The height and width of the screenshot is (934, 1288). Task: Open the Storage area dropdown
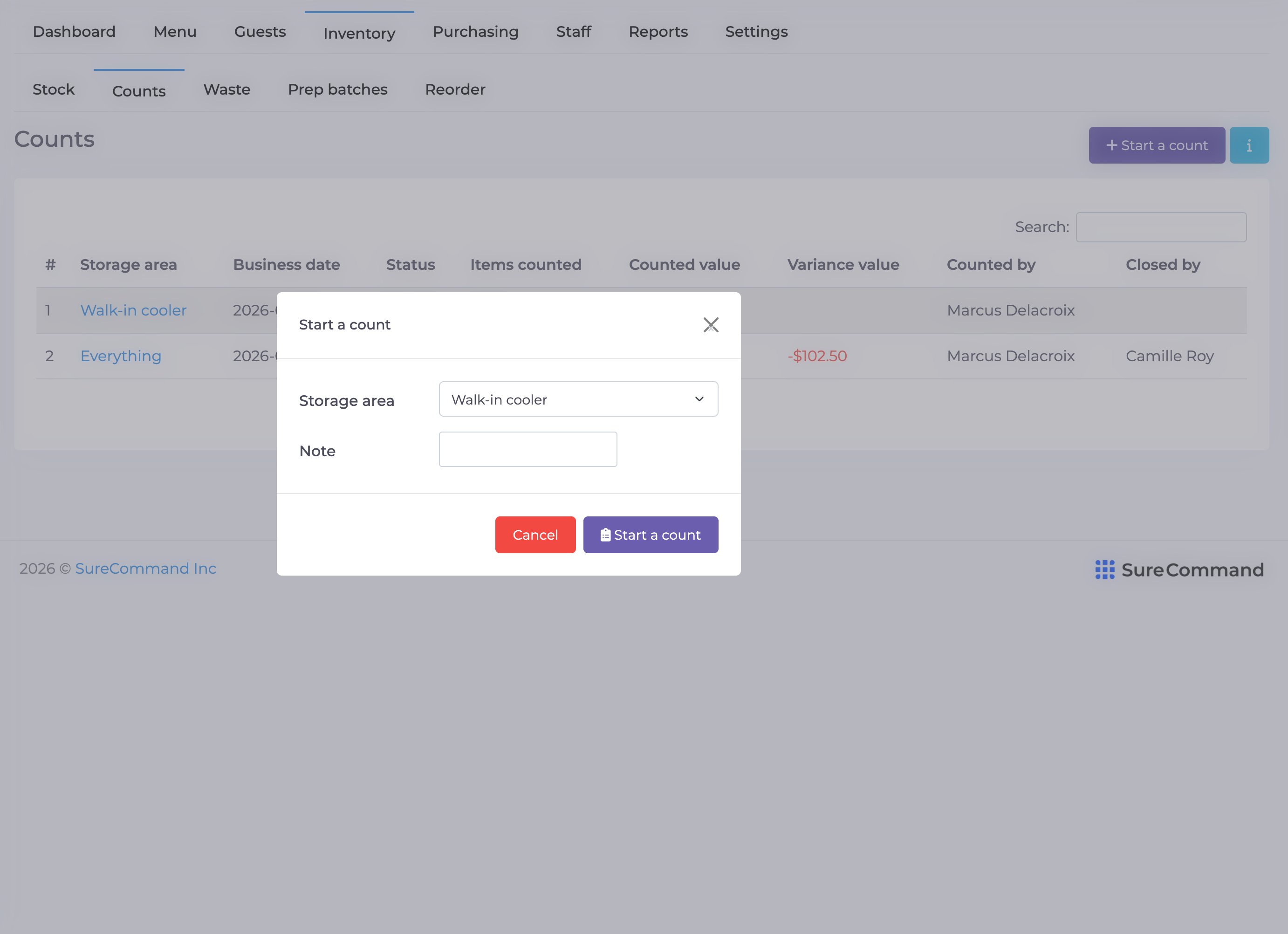578,399
